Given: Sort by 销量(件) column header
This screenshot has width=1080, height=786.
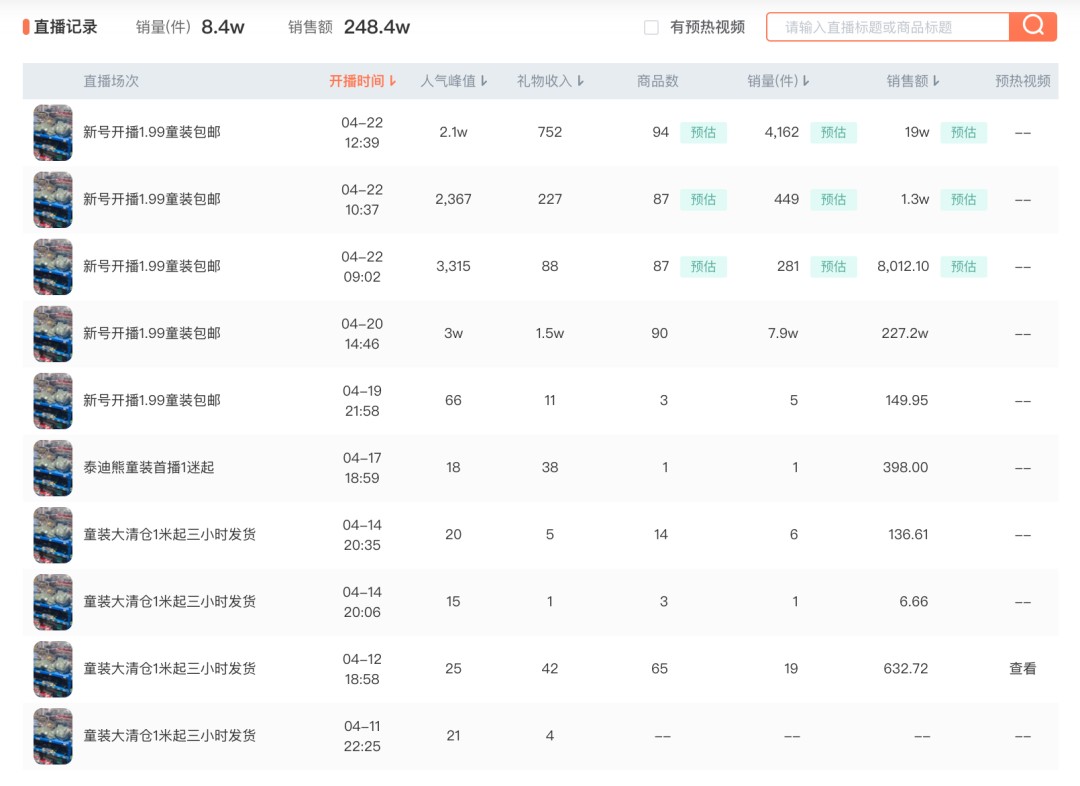Looking at the screenshot, I should click(778, 81).
